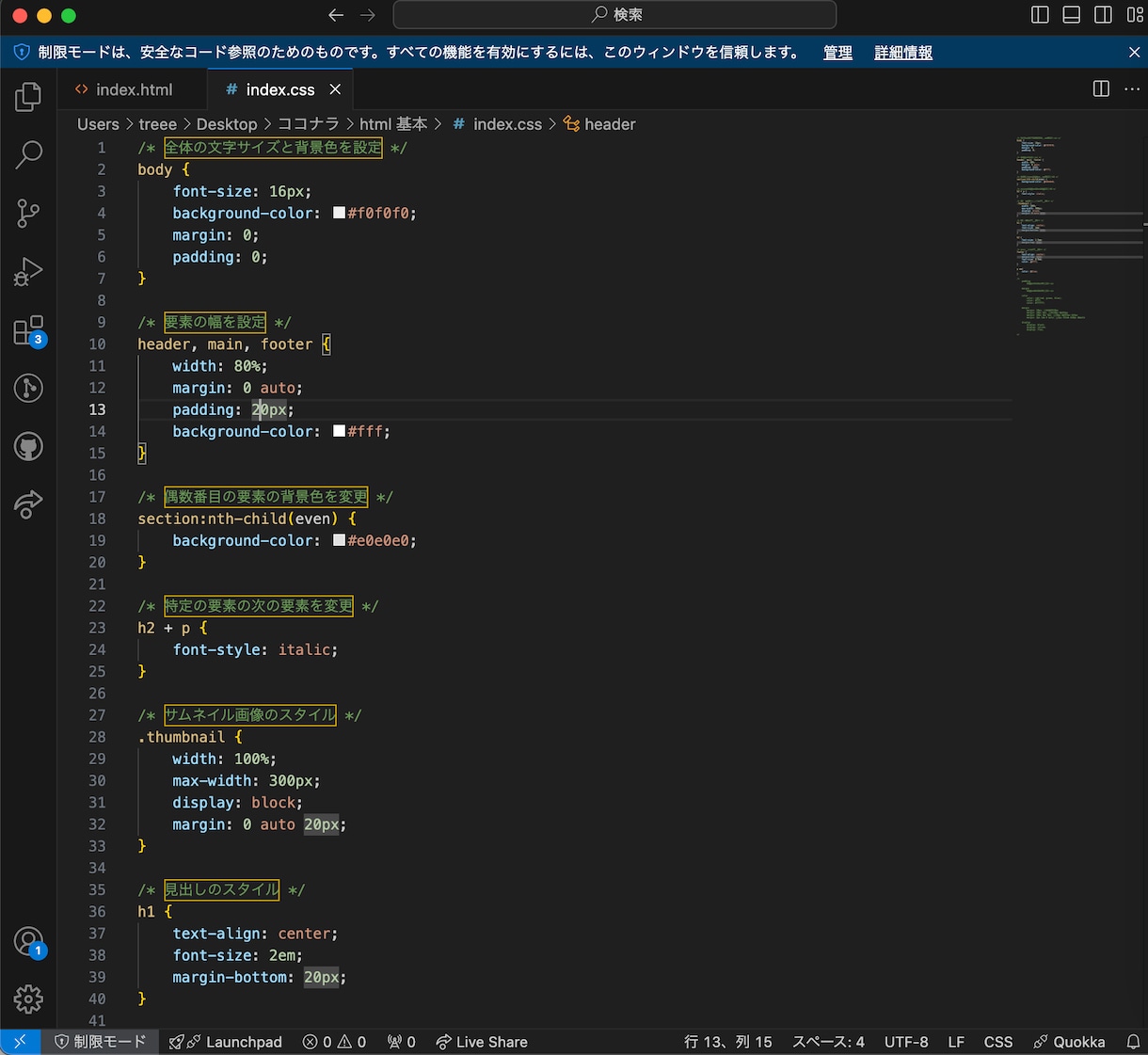The height and width of the screenshot is (1055, 1148).
Task: Open the Accounts menu icon
Action: pos(28,941)
